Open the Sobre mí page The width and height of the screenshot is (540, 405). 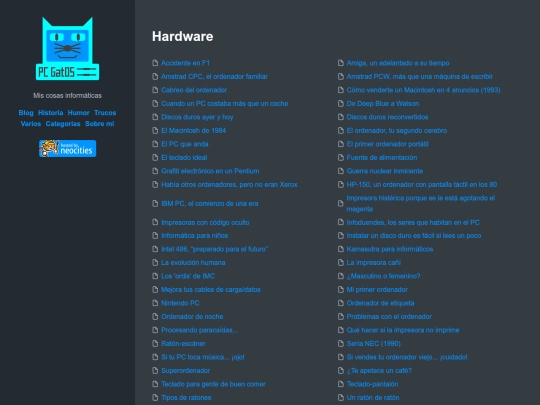point(100,124)
